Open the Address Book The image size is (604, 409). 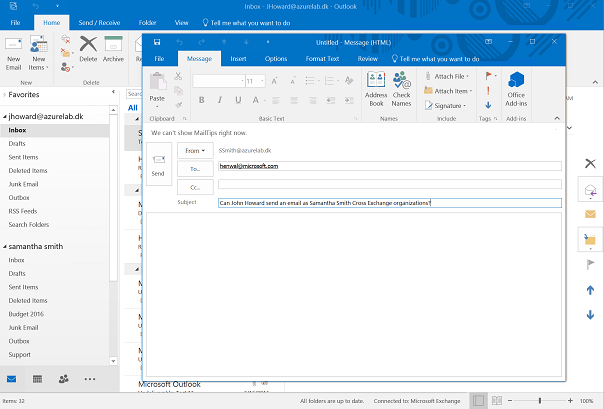(376, 89)
